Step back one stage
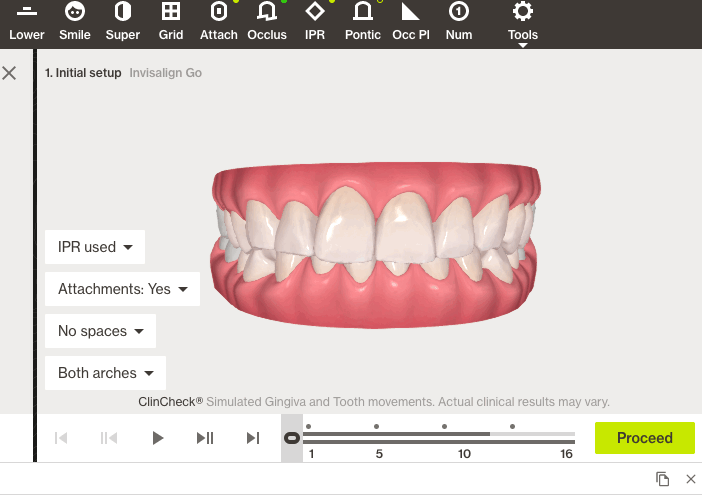702x496 pixels. 109,438
